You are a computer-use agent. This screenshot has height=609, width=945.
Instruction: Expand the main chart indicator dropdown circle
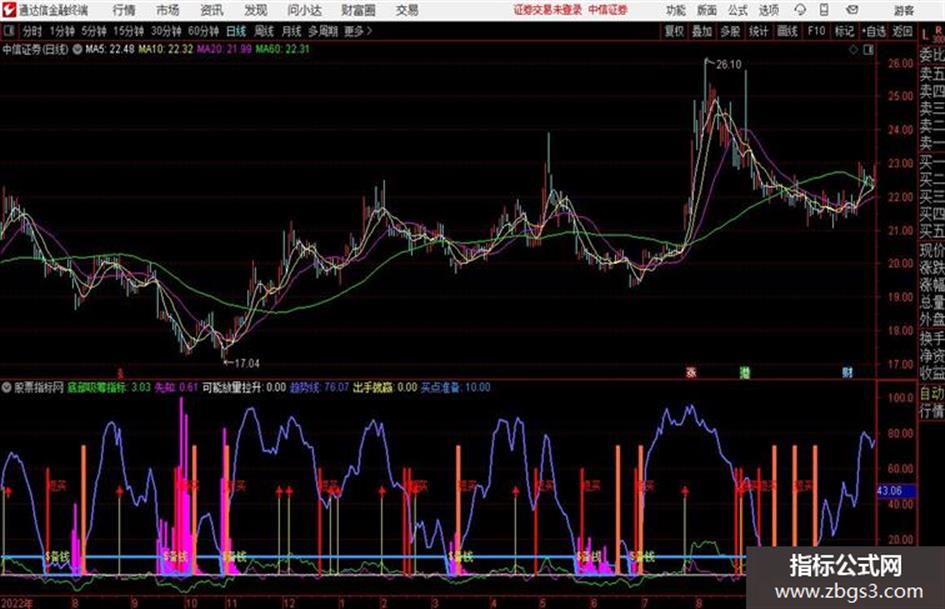77,49
